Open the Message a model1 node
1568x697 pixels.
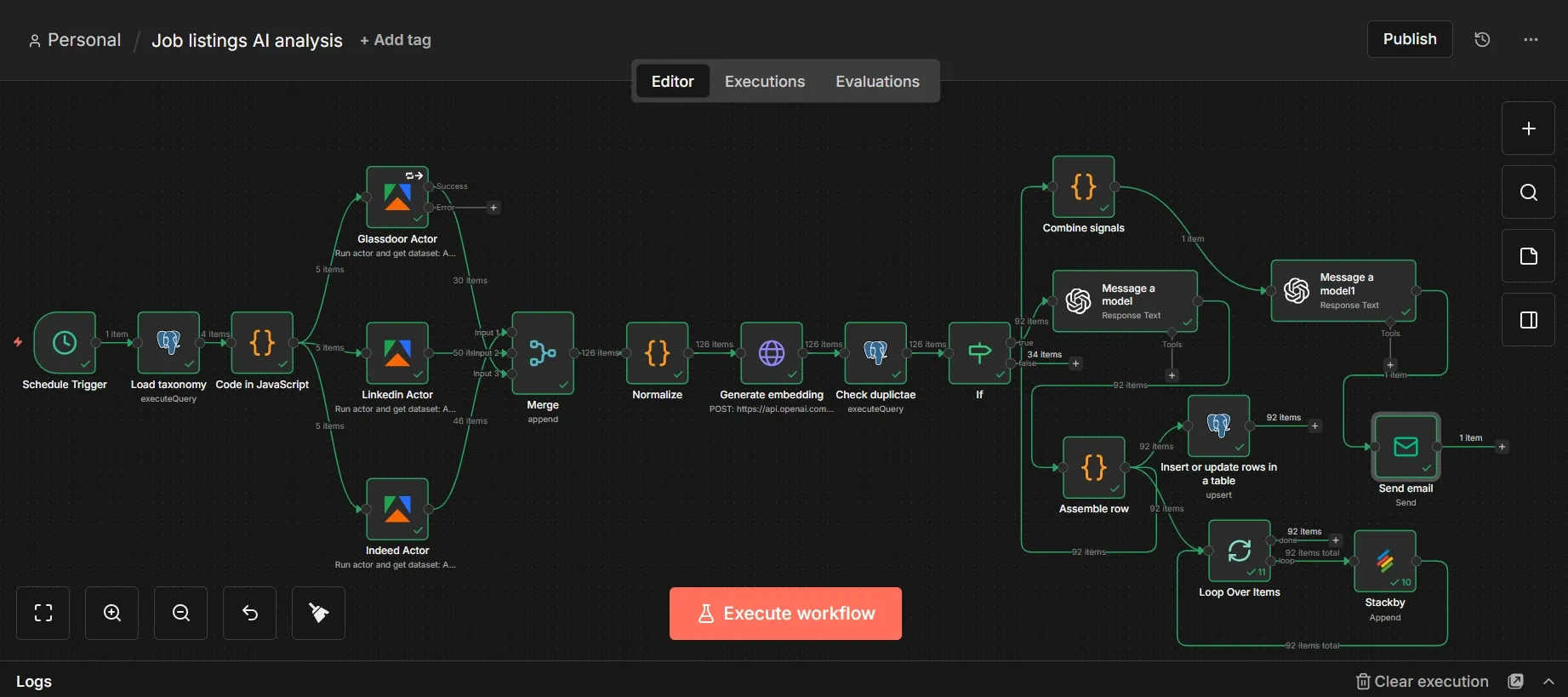[x=1343, y=290]
